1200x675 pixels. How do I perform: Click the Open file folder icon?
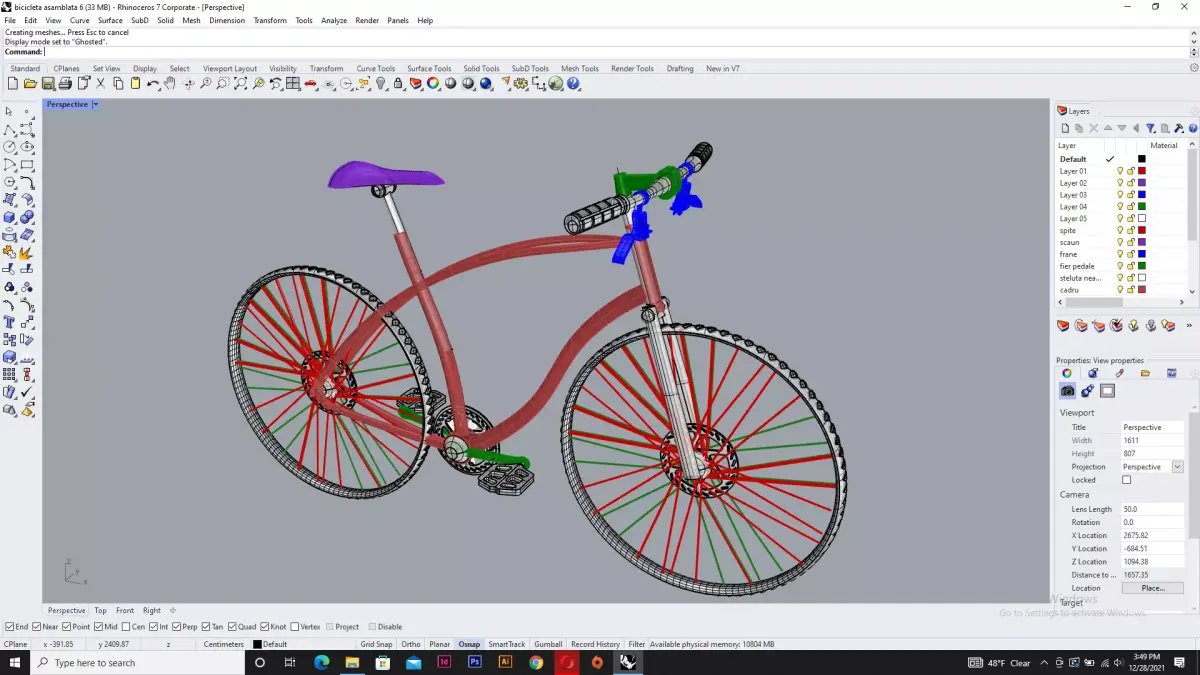point(30,84)
